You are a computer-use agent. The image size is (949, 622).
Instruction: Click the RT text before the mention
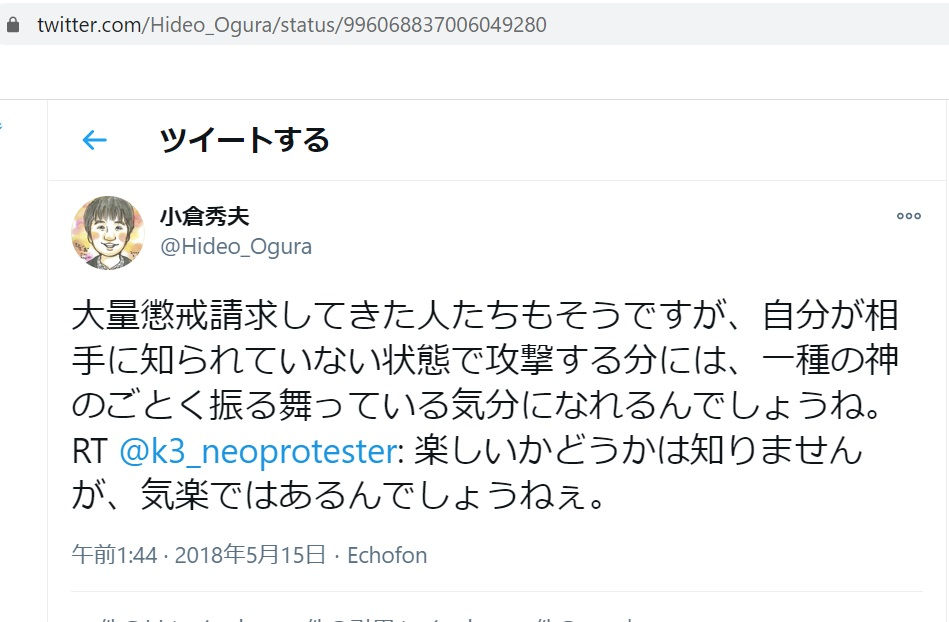pyautogui.click(x=88, y=451)
